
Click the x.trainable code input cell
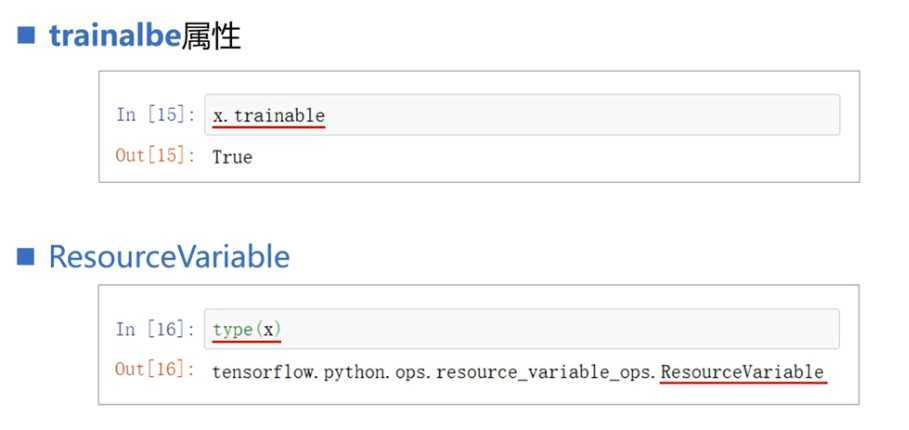coord(522,115)
